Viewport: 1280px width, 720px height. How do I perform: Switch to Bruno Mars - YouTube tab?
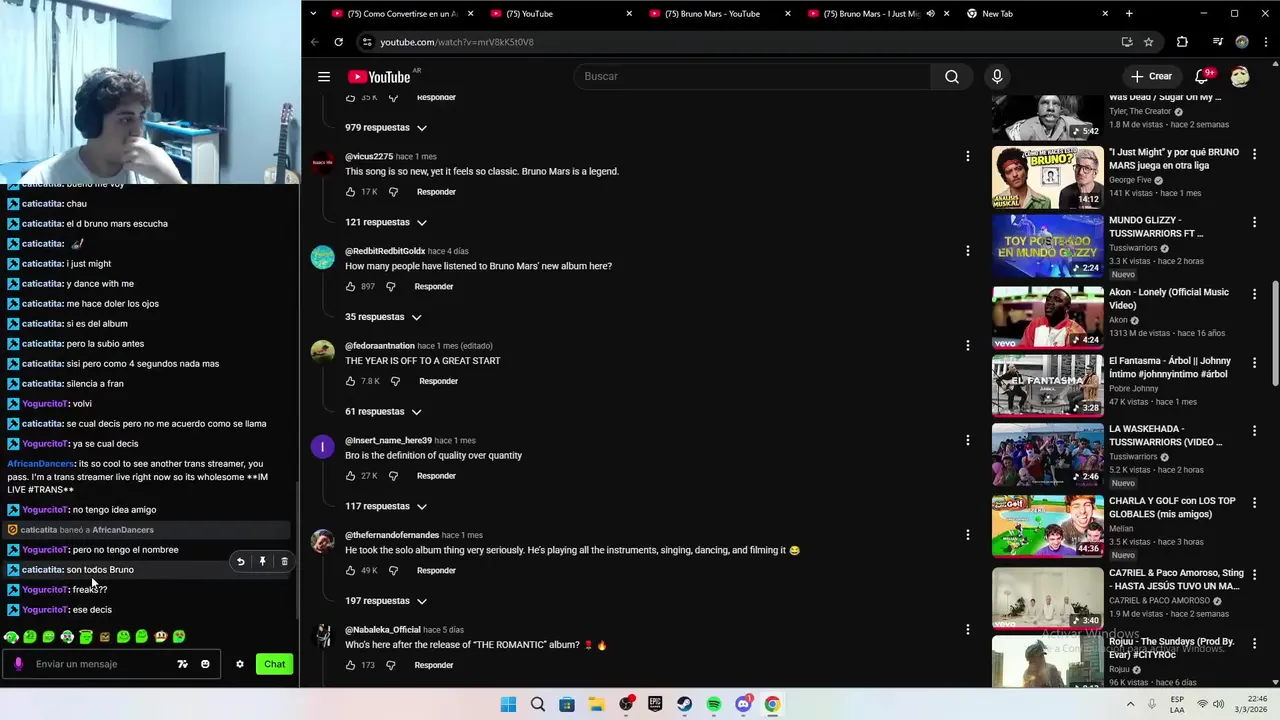coord(718,14)
